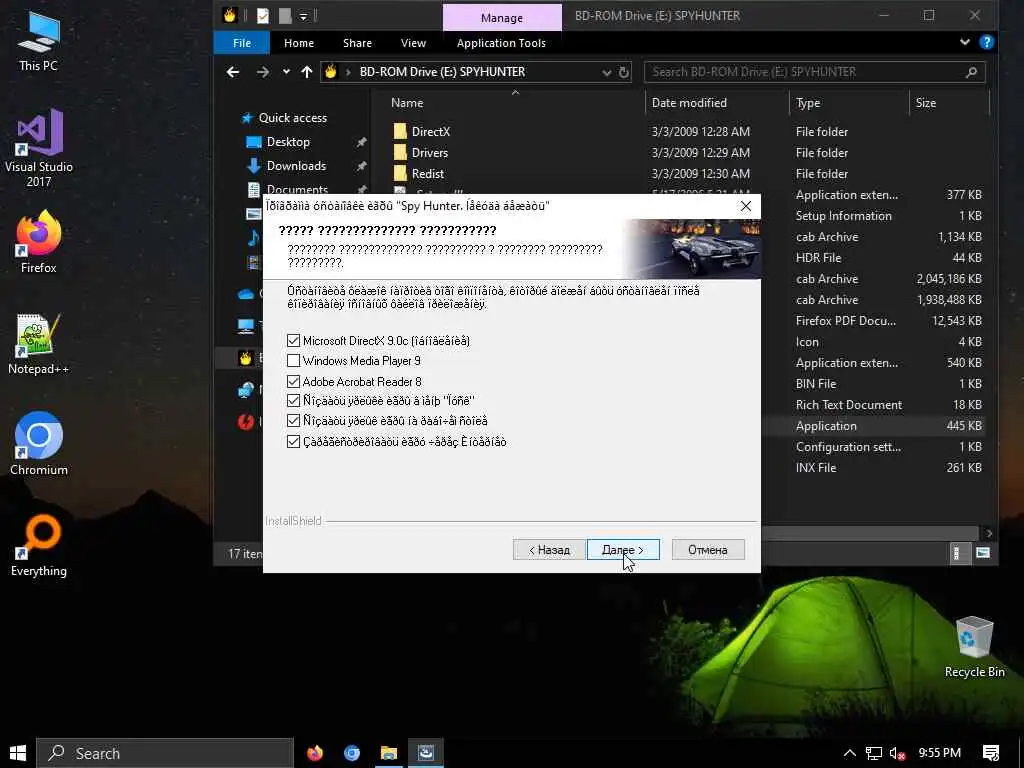Open Documents in navigation pane
This screenshot has height=768, width=1024.
coord(297,189)
